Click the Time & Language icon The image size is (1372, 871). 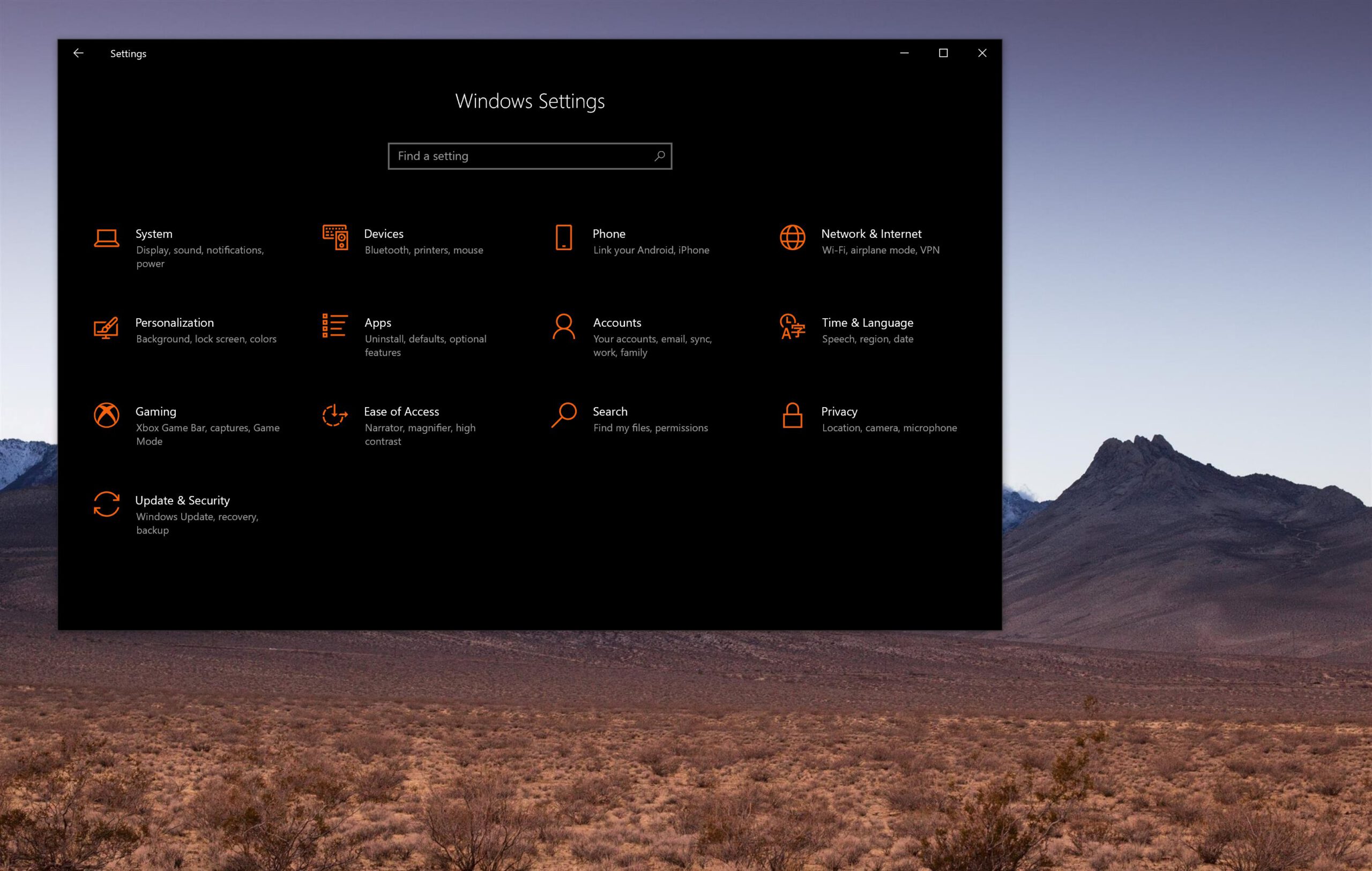coord(792,326)
